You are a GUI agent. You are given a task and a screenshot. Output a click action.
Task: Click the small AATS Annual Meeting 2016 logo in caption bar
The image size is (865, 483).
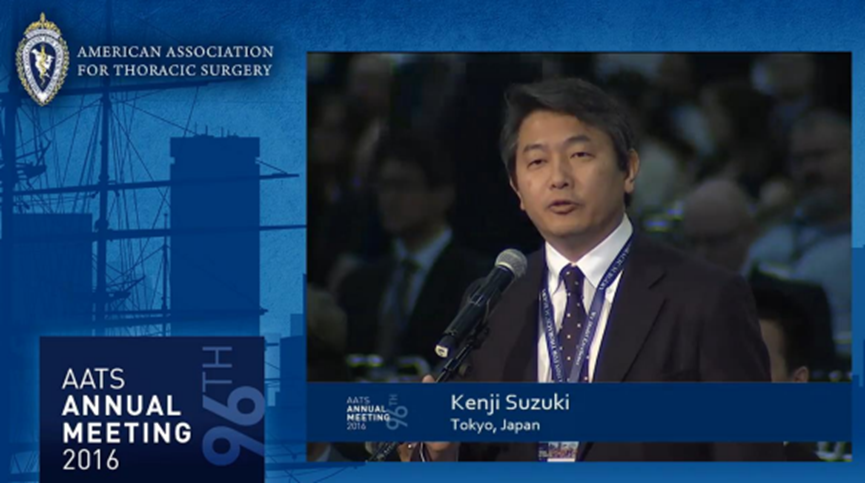tap(377, 412)
